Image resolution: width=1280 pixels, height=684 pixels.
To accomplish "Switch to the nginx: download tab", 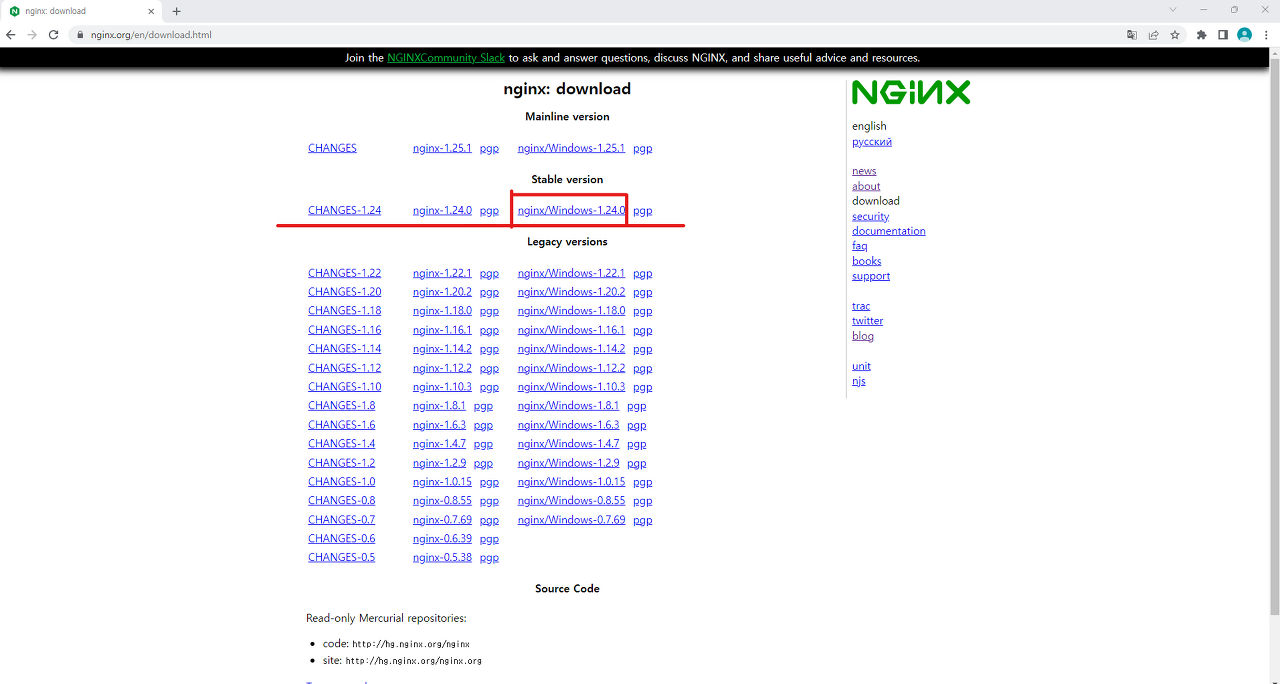I will tap(75, 11).
